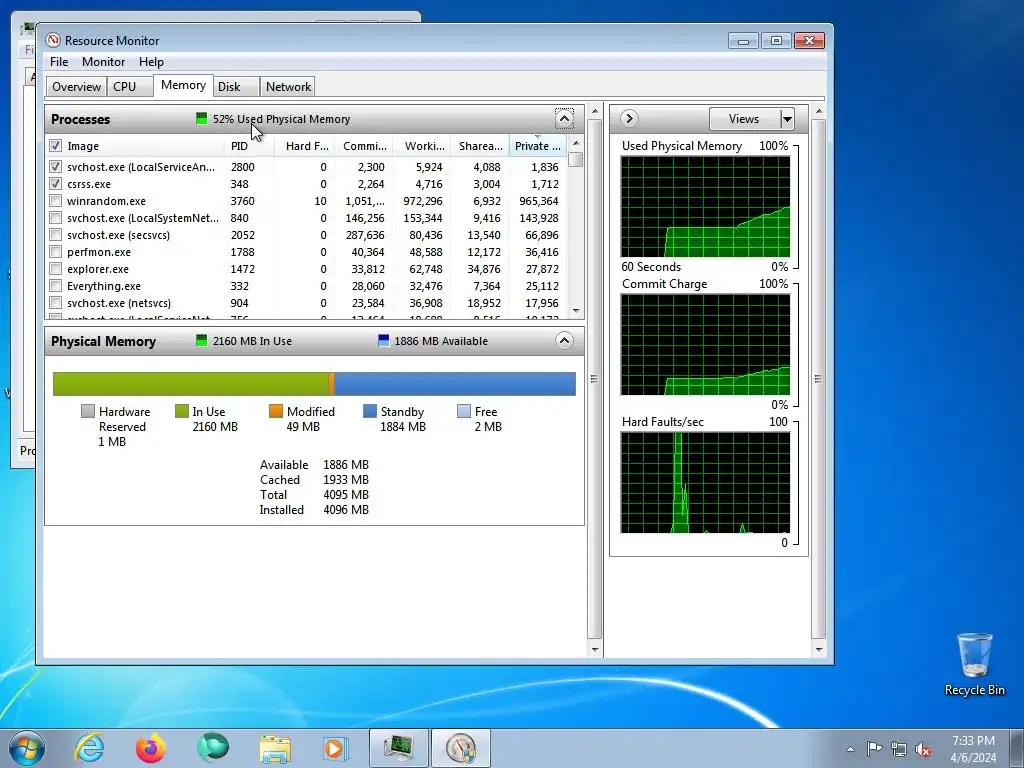The width and height of the screenshot is (1024, 768).
Task: Sort by Shareable column header
Action: [480, 146]
